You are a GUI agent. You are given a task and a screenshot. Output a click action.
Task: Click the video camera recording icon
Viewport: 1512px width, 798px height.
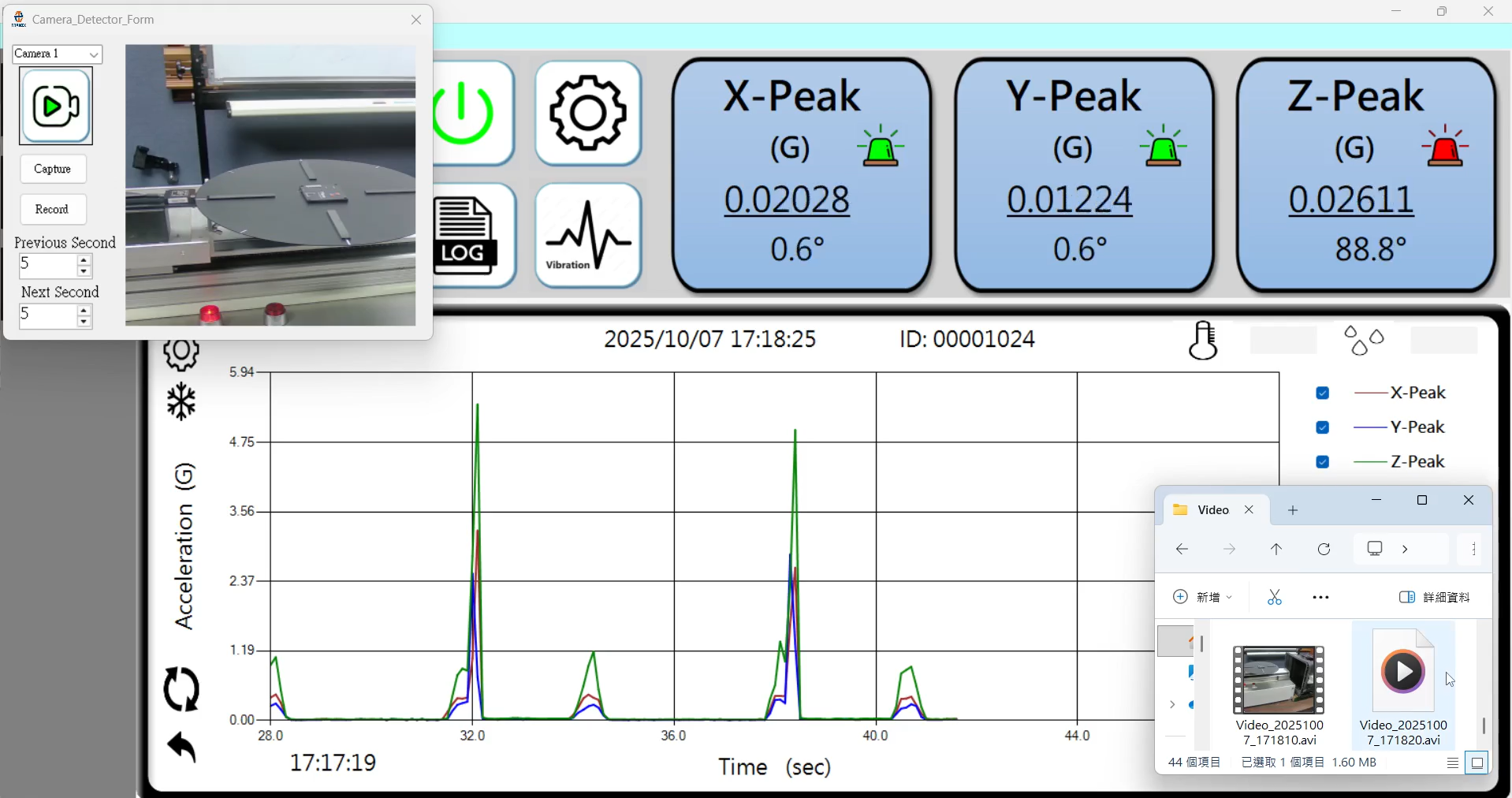coord(56,106)
